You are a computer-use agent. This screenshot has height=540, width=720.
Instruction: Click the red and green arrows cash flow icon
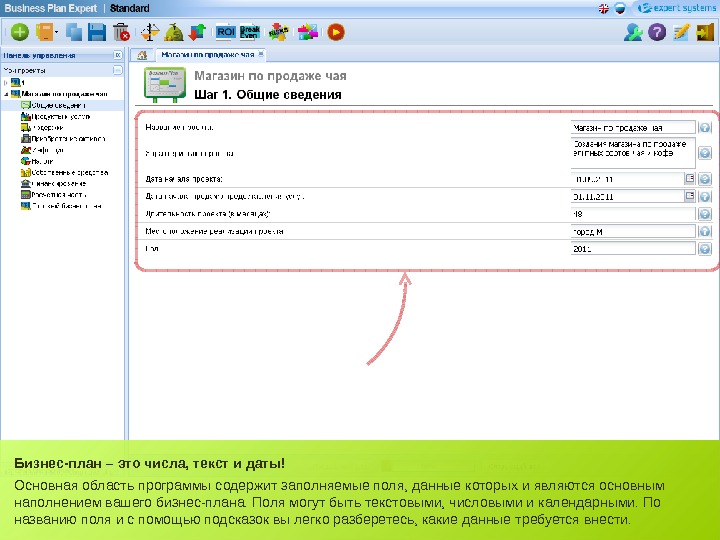197,32
